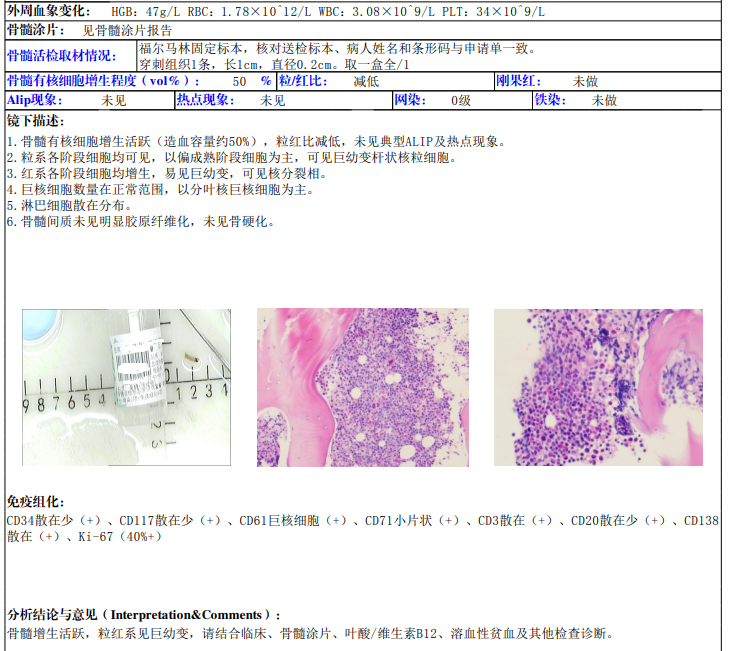
Task: Select the 免疫组化 section heading
Action: (x=35, y=501)
